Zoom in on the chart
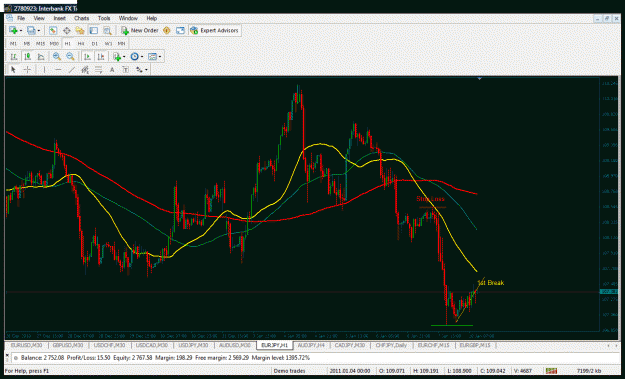625x379 pixels. tap(57, 57)
